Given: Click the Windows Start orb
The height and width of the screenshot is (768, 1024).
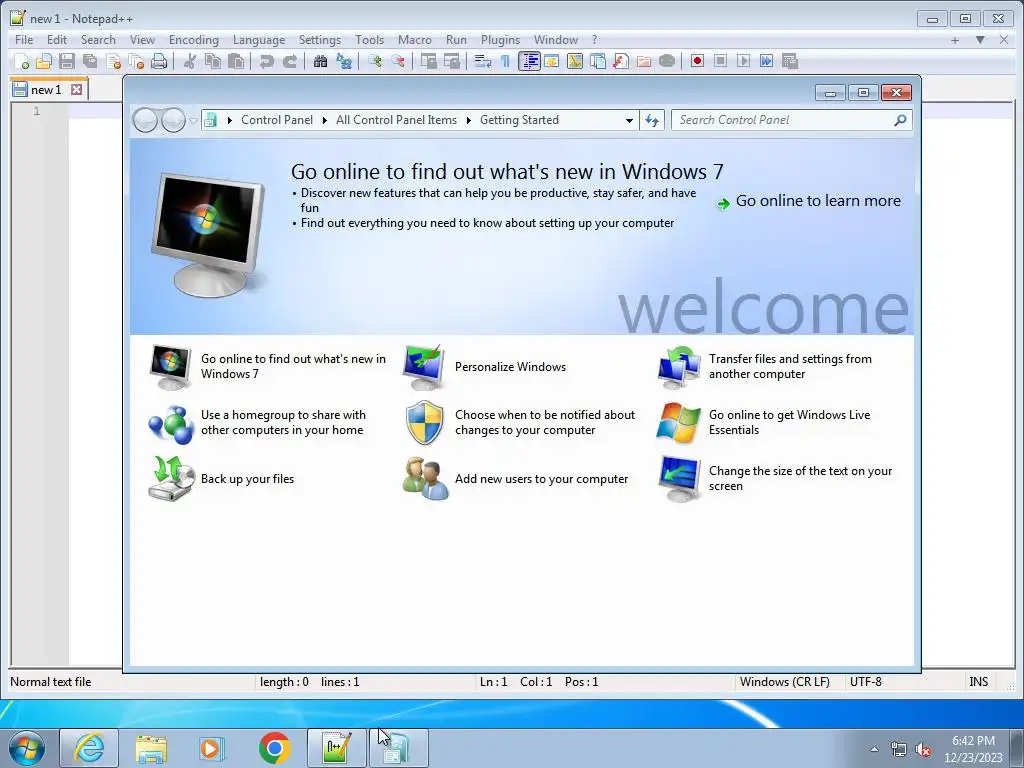Looking at the screenshot, I should (x=27, y=748).
